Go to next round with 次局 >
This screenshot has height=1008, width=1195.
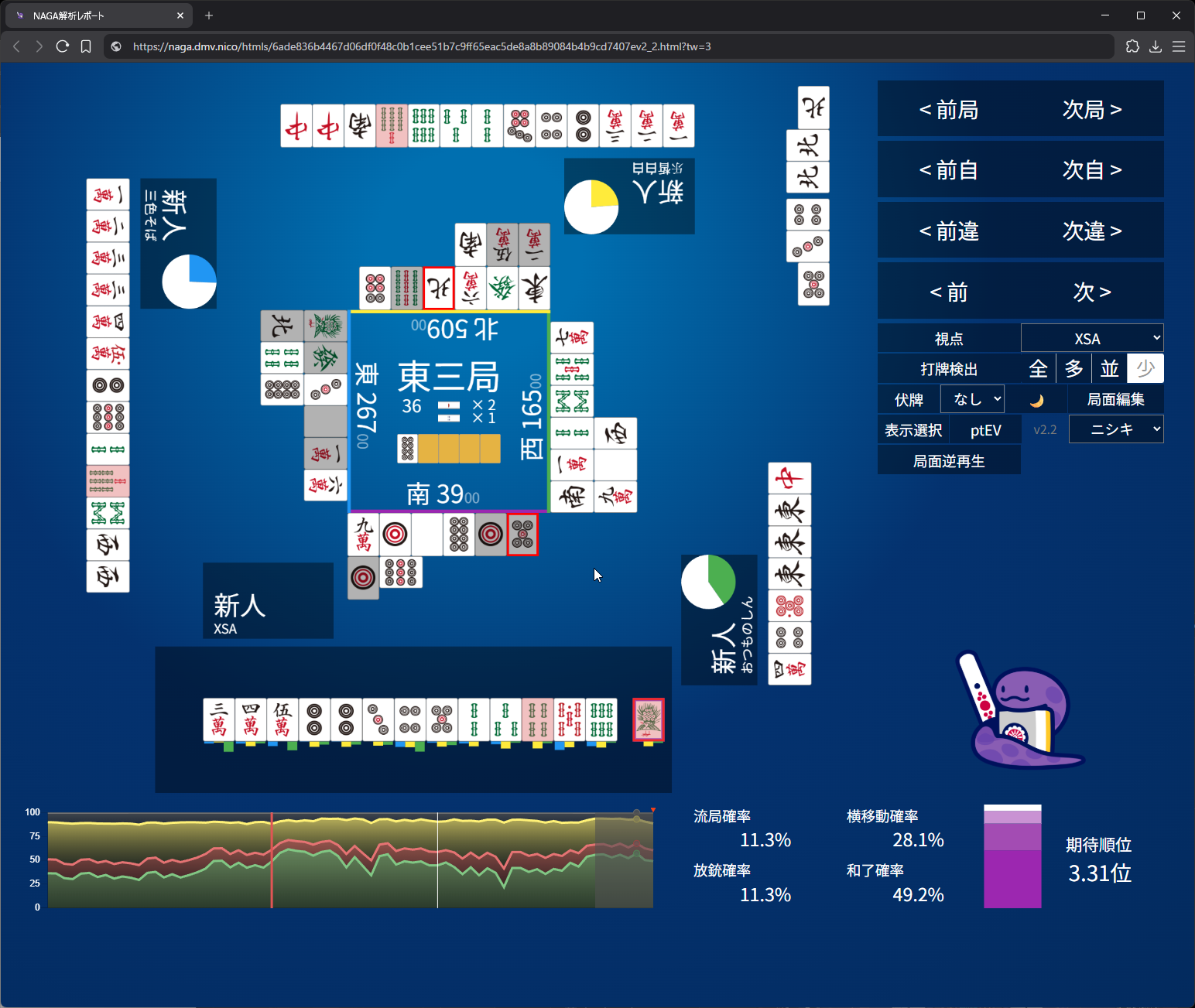point(1091,110)
